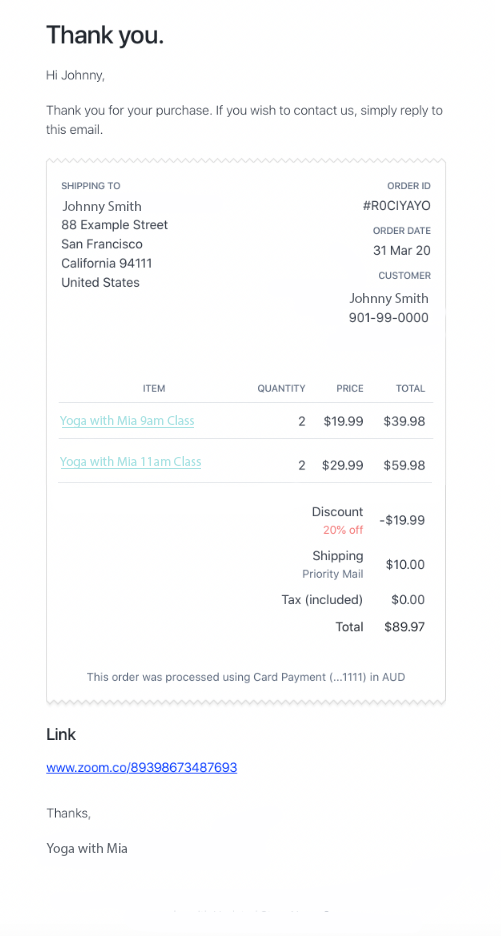Click the Thank you. heading
The width and height of the screenshot is (501, 936).
tap(105, 35)
